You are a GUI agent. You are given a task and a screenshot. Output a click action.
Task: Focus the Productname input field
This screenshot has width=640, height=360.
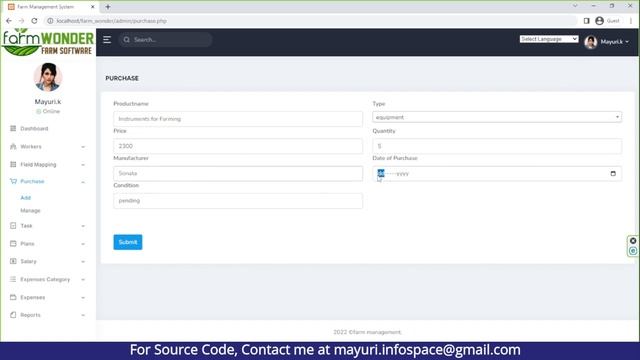238,119
